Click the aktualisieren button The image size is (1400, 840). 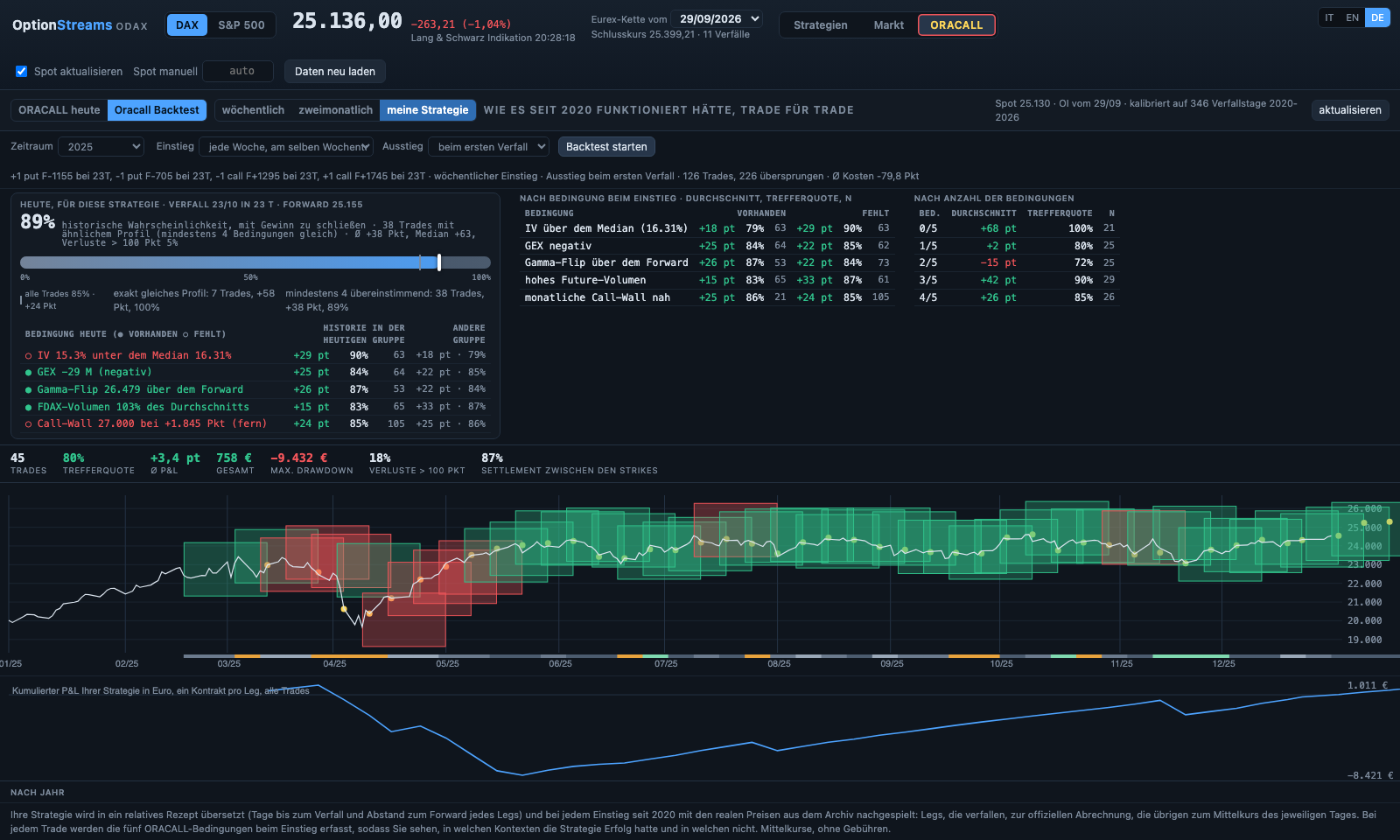pos(1350,110)
